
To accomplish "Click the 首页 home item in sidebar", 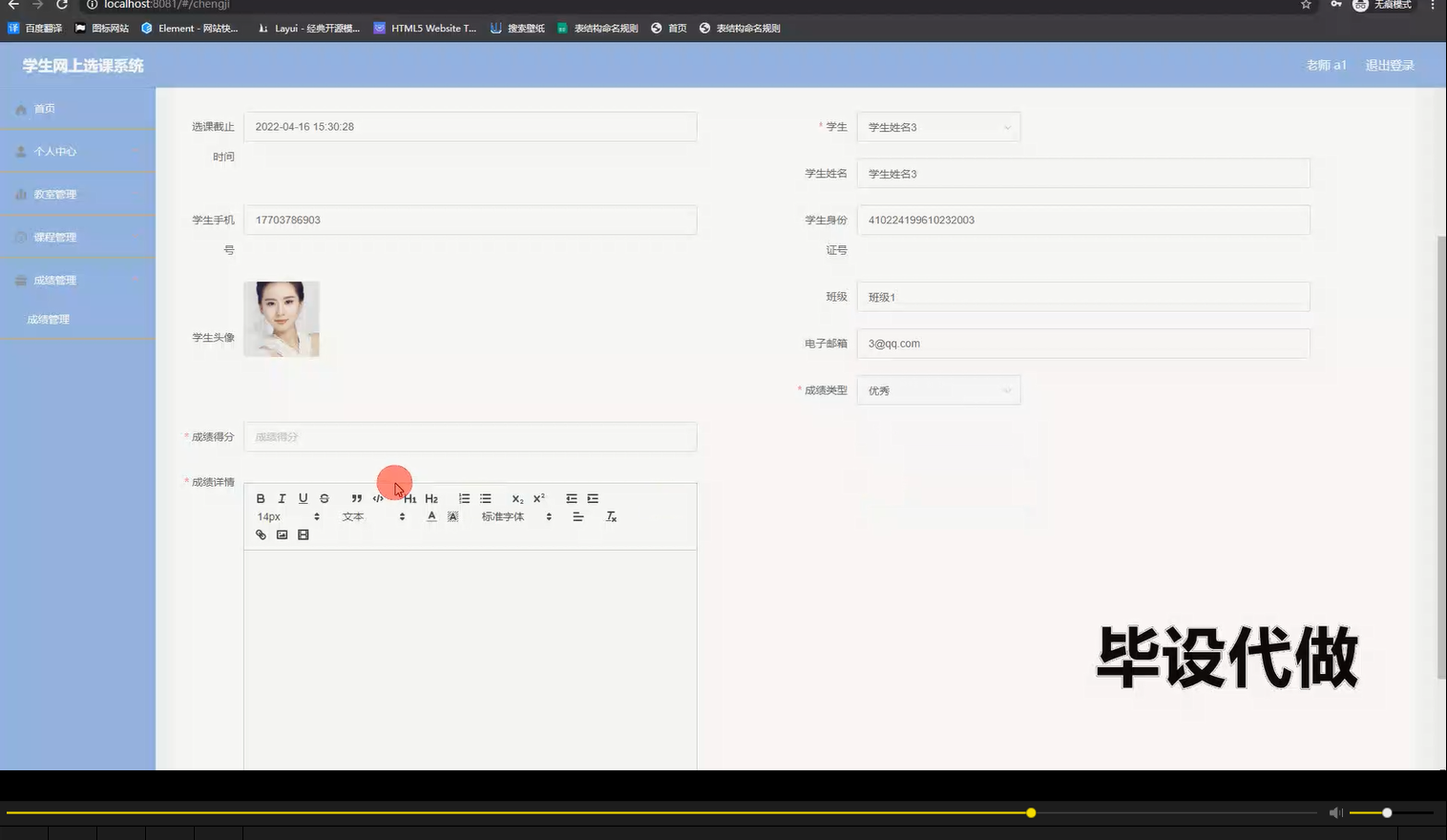I will [x=44, y=108].
